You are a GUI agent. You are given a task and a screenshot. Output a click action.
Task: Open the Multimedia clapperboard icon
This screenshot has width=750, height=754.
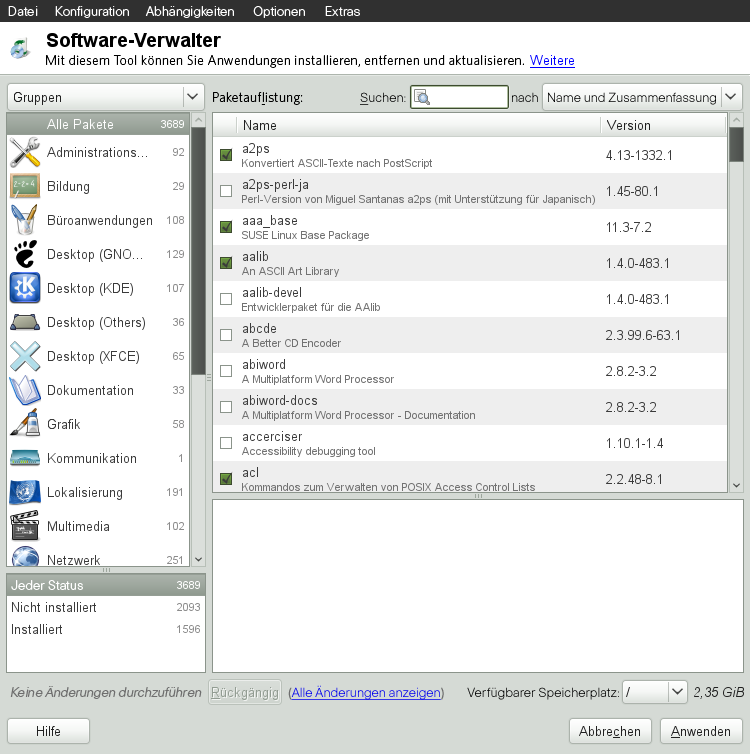[x=24, y=526]
